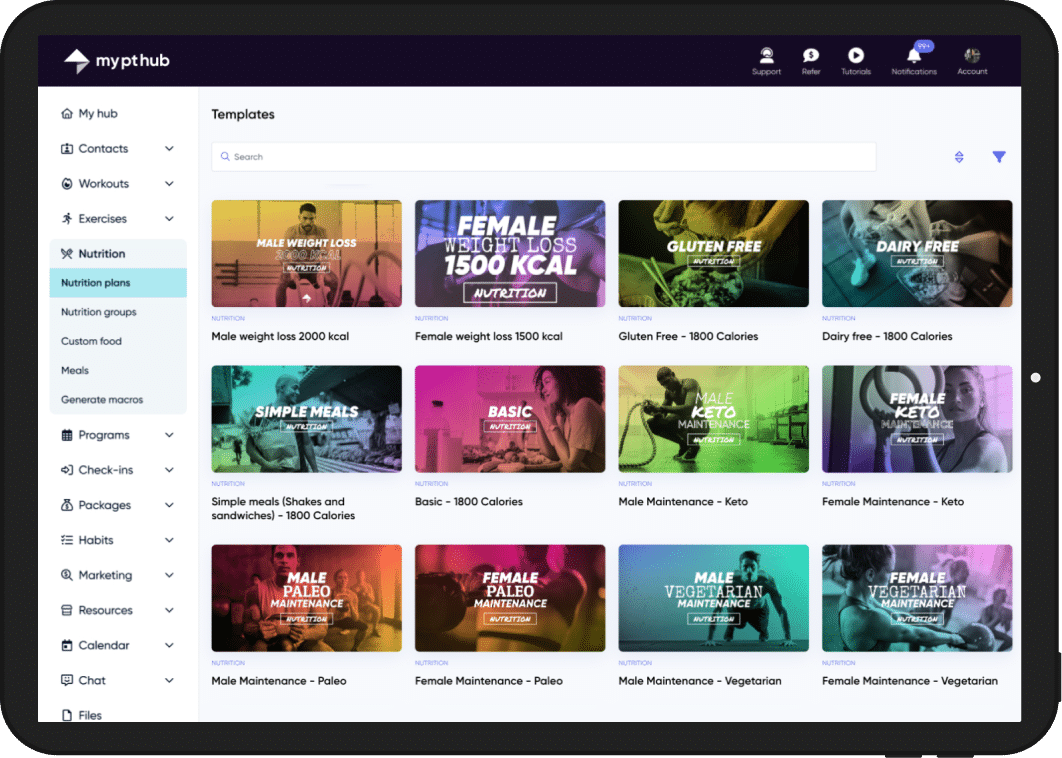Expand the Programs chevron in the sidebar

(x=169, y=435)
